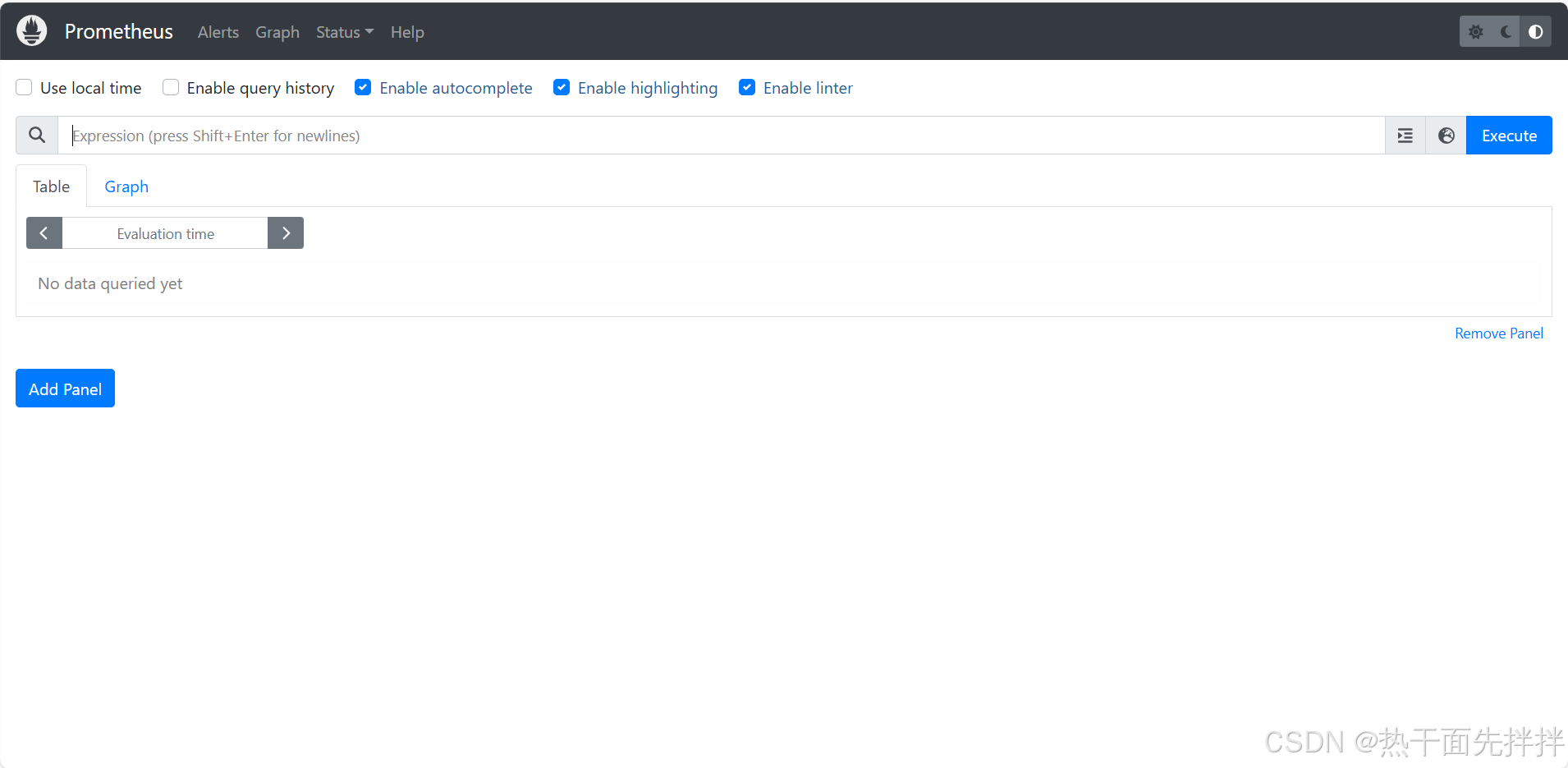Switch to dark theme moon icon
This screenshot has width=1568, height=768.
[x=1506, y=32]
